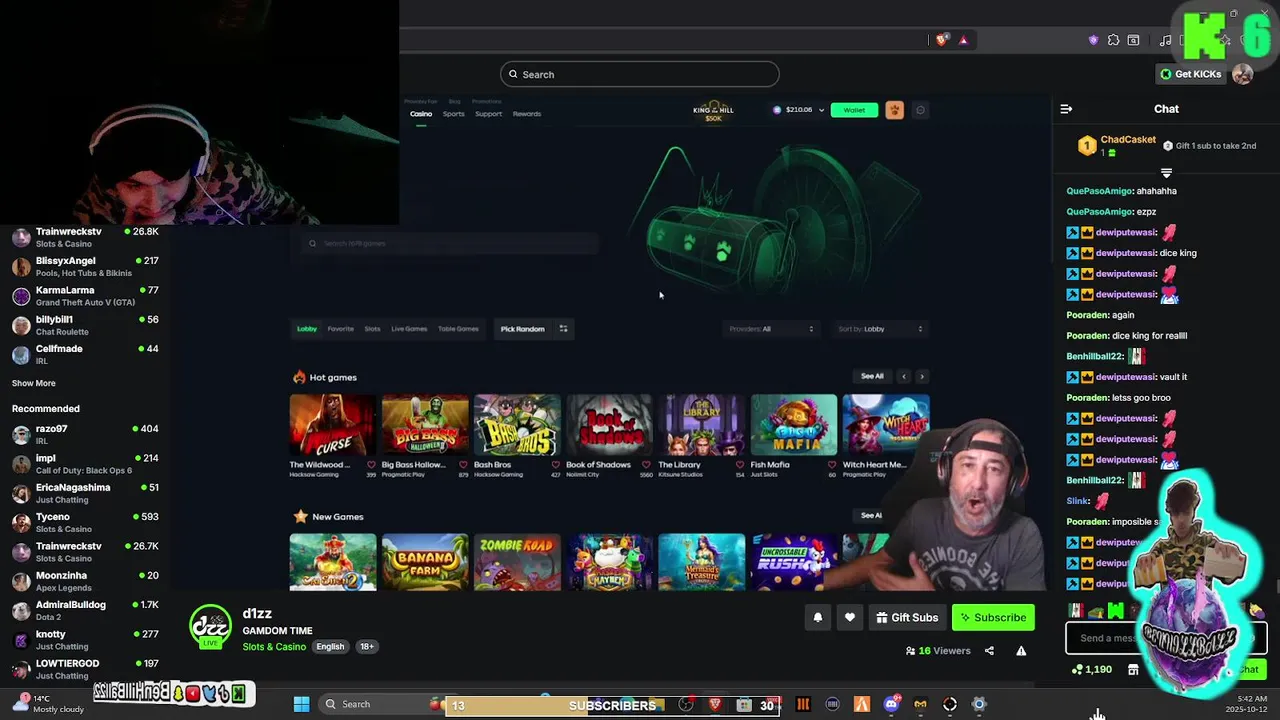Open the Providers: All dropdown
The width and height of the screenshot is (1280, 720).
771,329
